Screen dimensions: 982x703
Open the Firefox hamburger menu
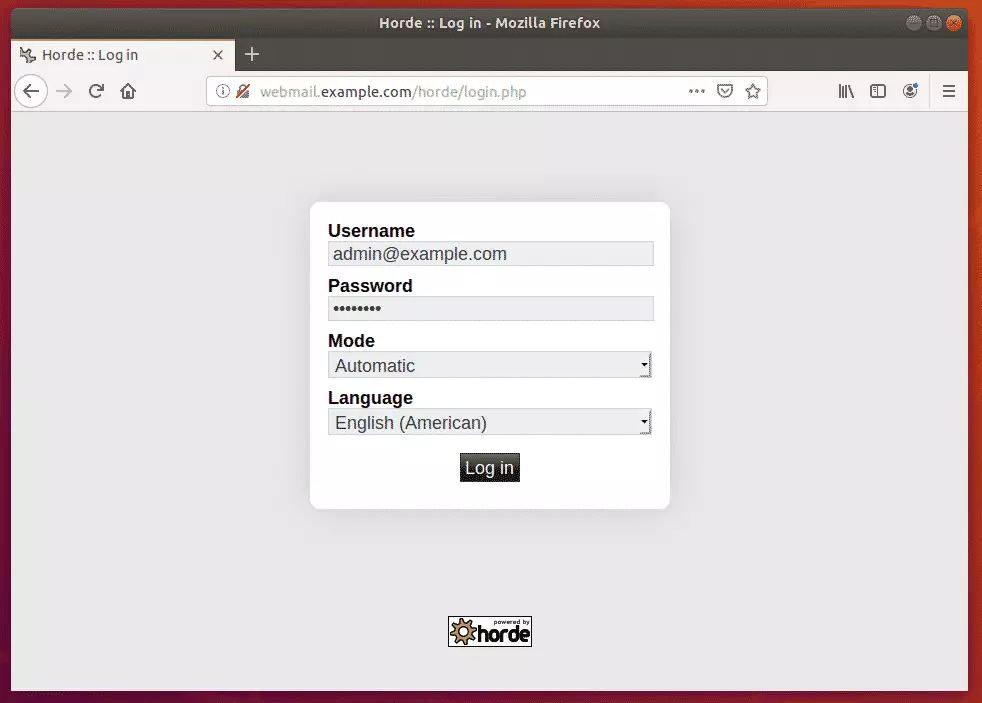(x=949, y=91)
